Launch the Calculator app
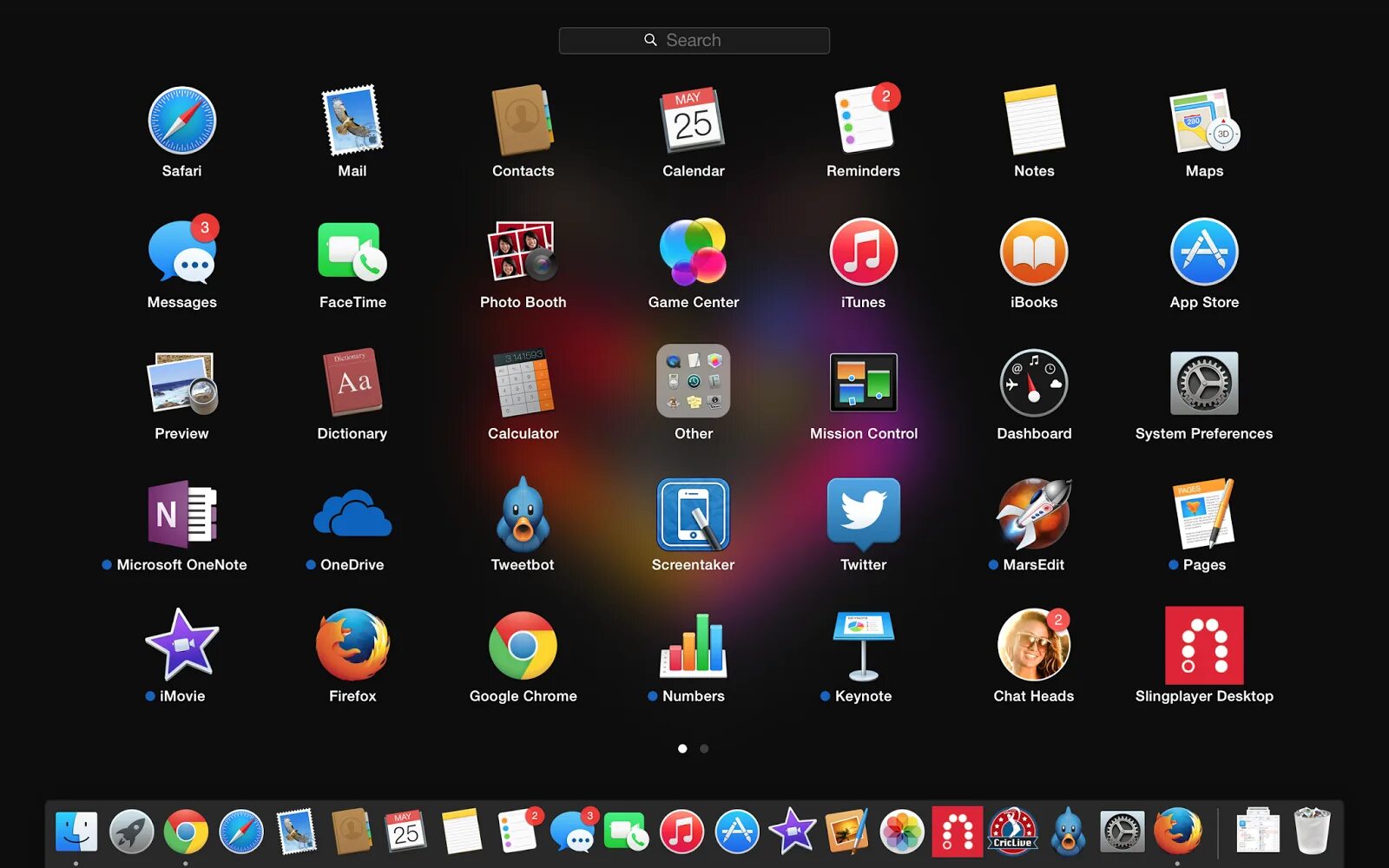Viewport: 1389px width, 868px height. (x=523, y=383)
